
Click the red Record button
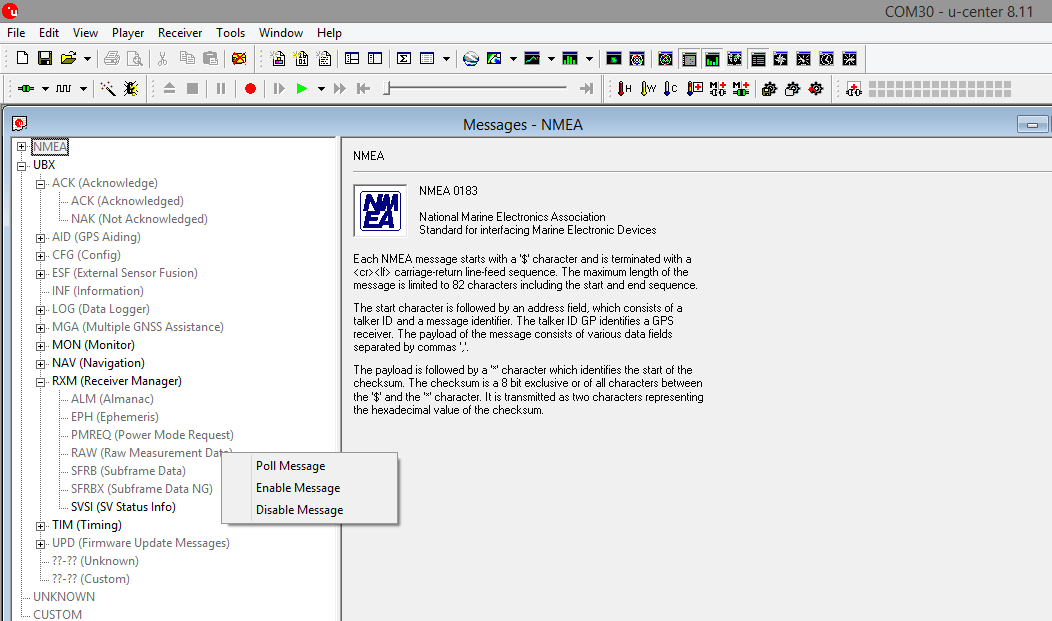click(x=250, y=89)
